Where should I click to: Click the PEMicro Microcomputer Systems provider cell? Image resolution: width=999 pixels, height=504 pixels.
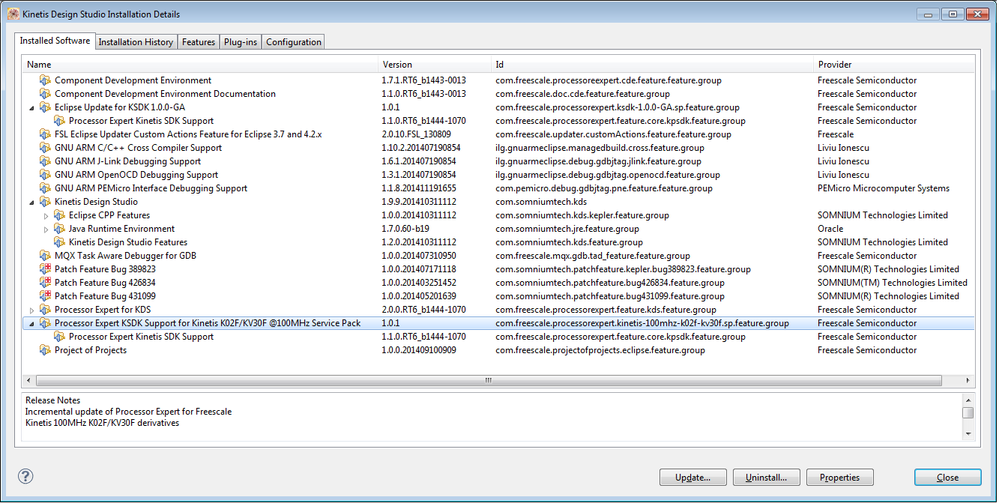click(883, 188)
